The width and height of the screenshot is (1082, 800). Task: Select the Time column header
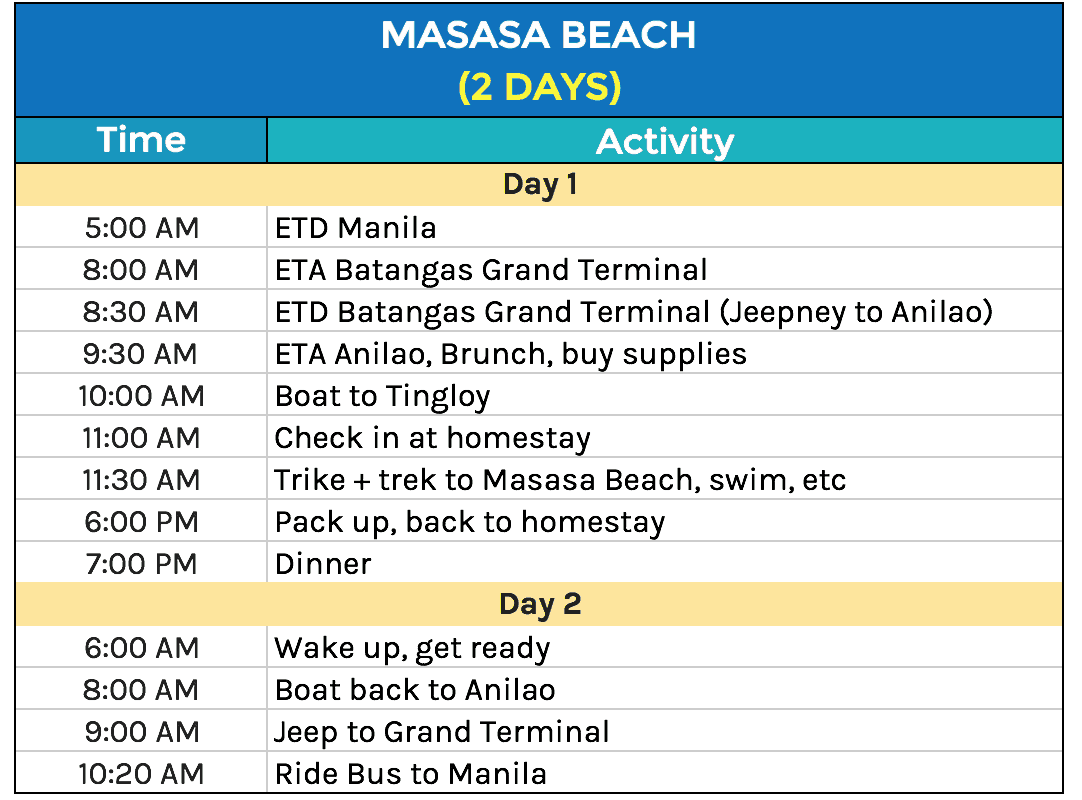click(141, 140)
